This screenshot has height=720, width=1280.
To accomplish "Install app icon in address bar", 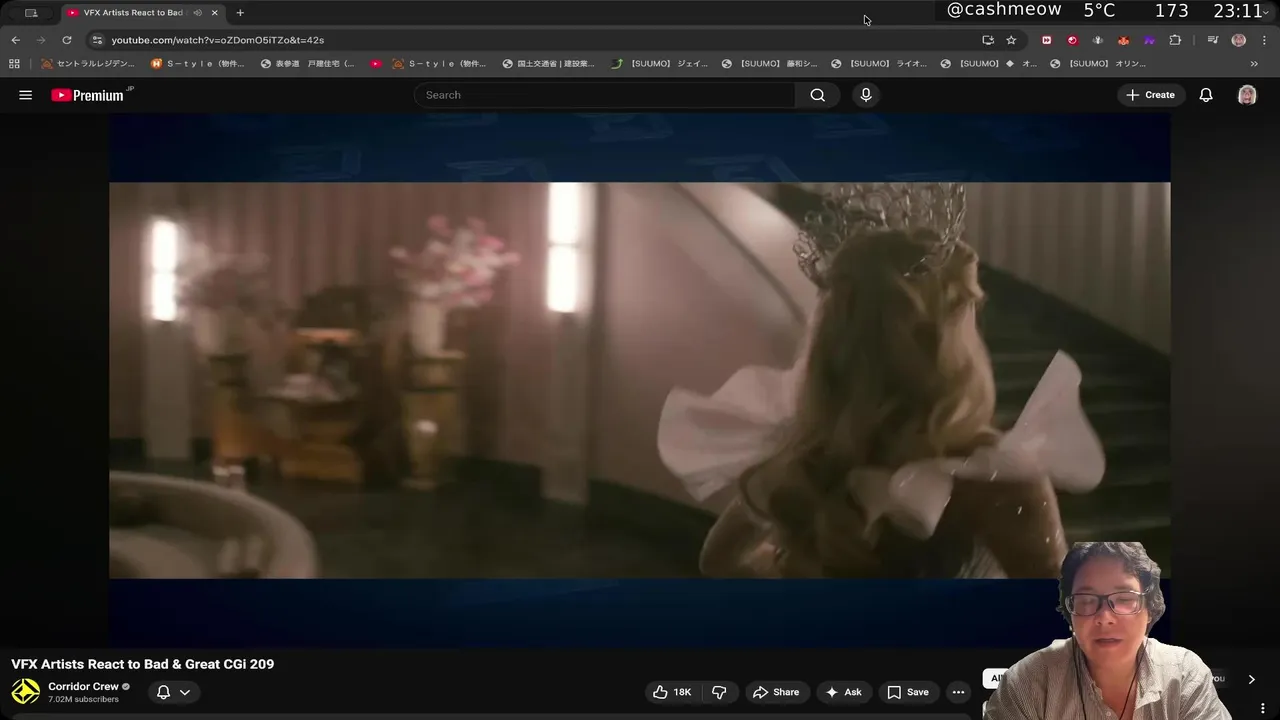I will (988, 40).
